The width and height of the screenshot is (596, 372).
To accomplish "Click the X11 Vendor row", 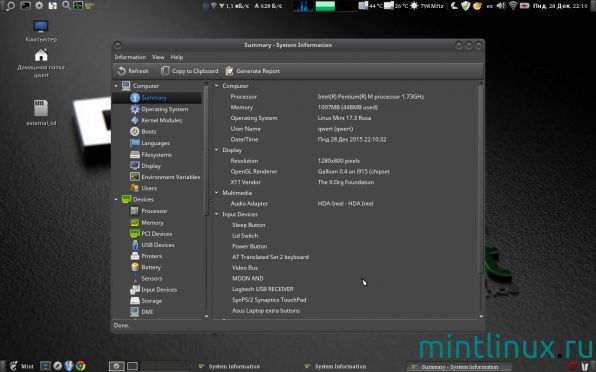I will [x=345, y=182].
